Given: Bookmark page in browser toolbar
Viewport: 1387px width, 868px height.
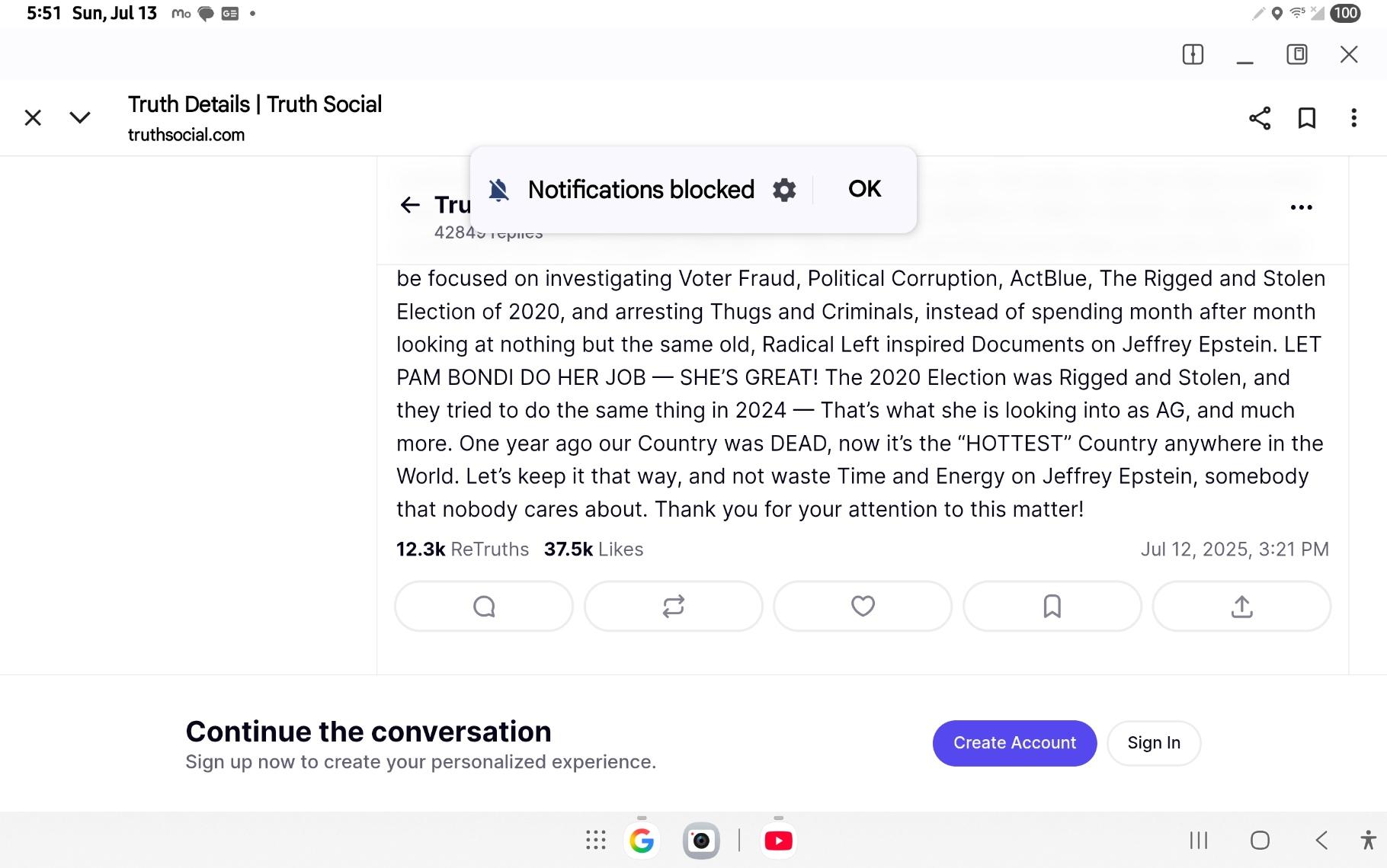Looking at the screenshot, I should click(1307, 118).
